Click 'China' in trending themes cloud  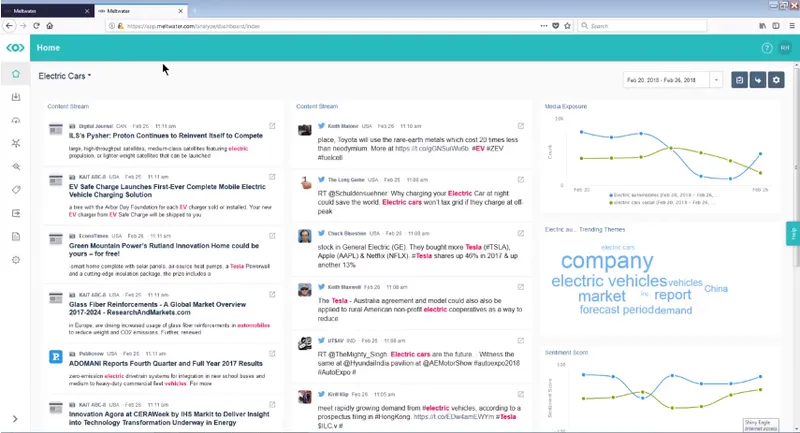coord(716,289)
